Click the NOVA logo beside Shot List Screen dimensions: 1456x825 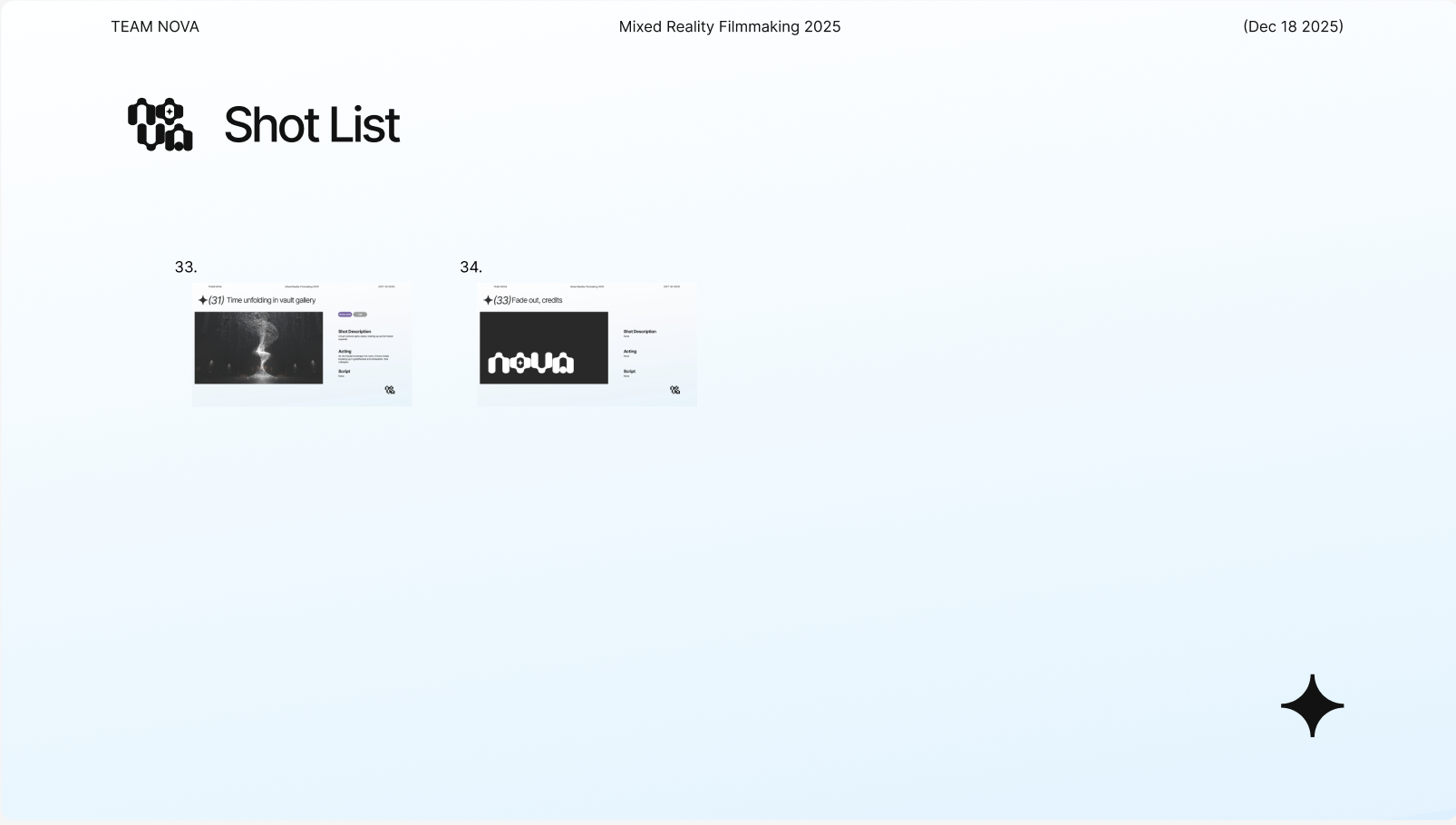pos(160,124)
